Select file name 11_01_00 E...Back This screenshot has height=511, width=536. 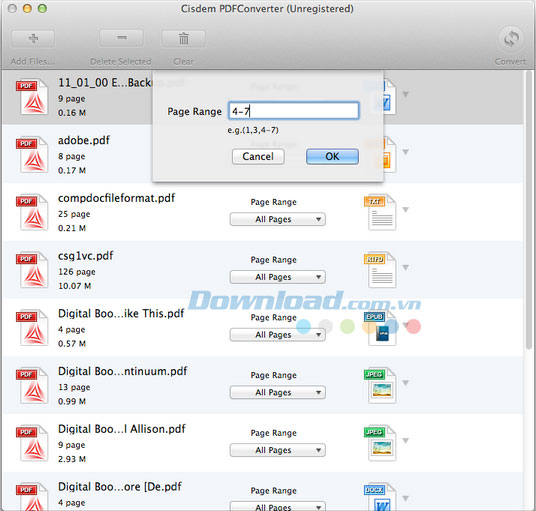(x=105, y=83)
